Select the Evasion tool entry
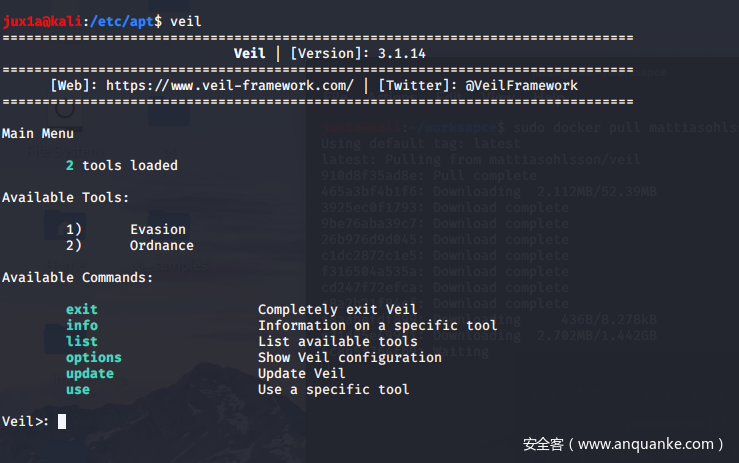This screenshot has height=463, width=739. pyautogui.click(x=158, y=229)
